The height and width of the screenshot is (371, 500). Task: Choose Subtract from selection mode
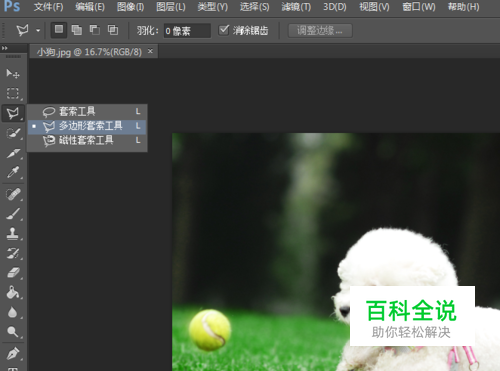pos(95,30)
